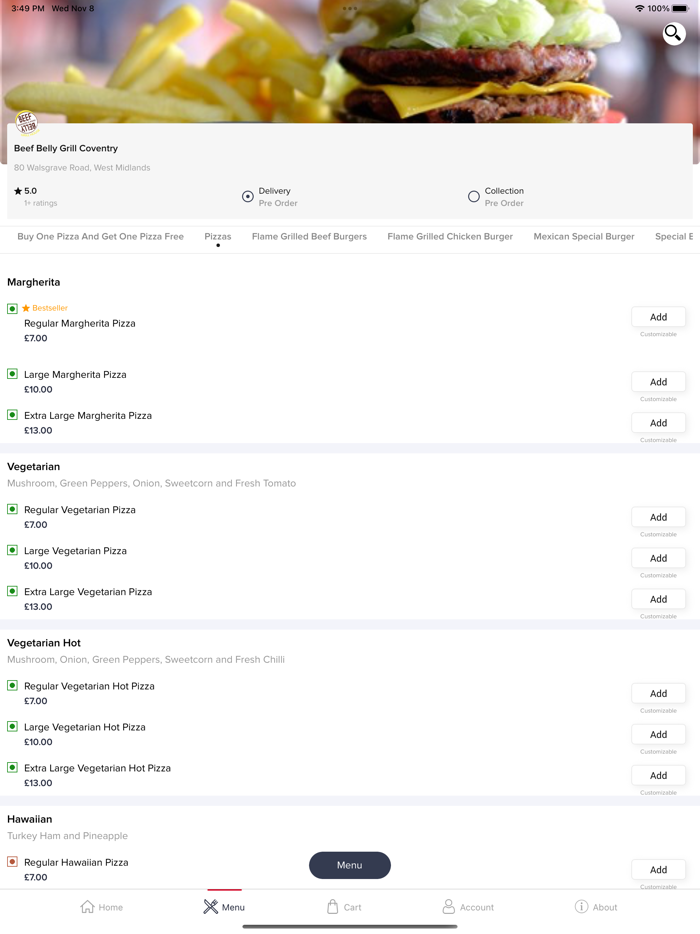Image resolution: width=700 pixels, height=934 pixels.
Task: Tap the 'Vegetarian Hot' section heading
Action: (44, 643)
